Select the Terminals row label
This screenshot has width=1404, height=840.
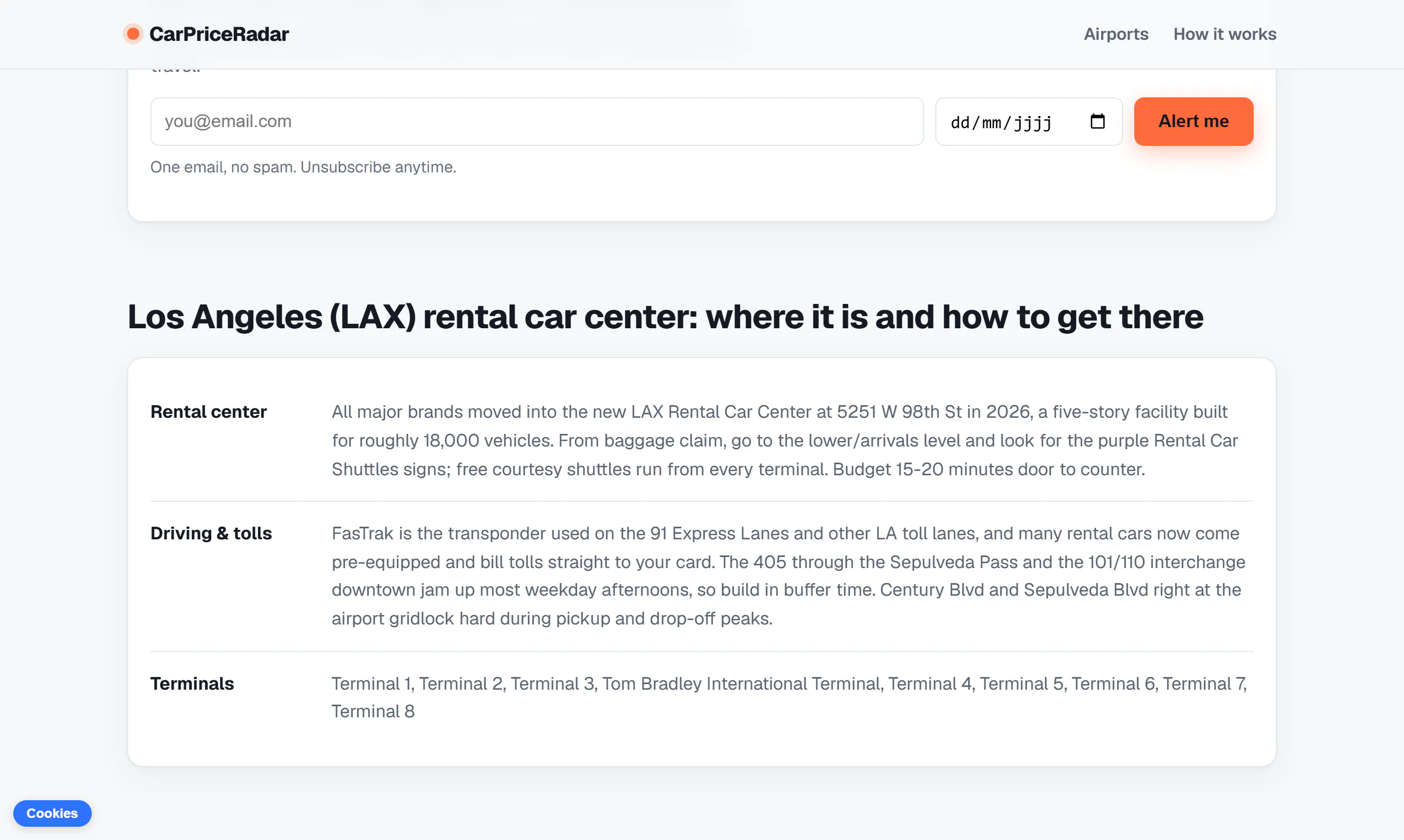click(x=192, y=683)
